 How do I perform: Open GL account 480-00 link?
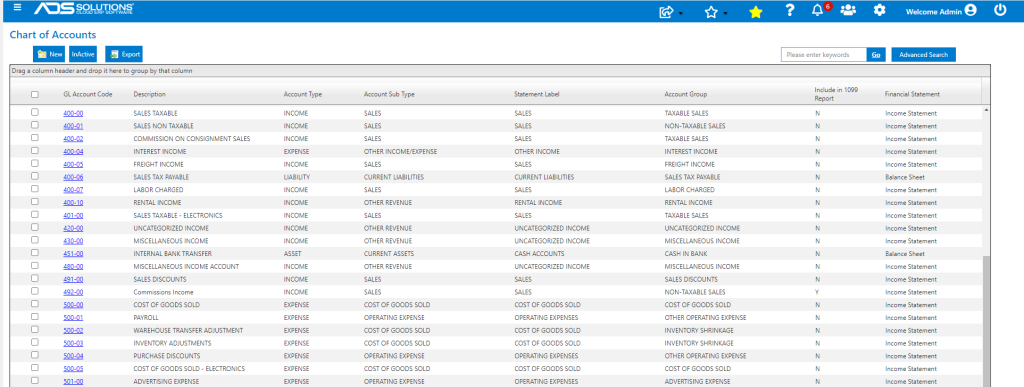pos(73,266)
